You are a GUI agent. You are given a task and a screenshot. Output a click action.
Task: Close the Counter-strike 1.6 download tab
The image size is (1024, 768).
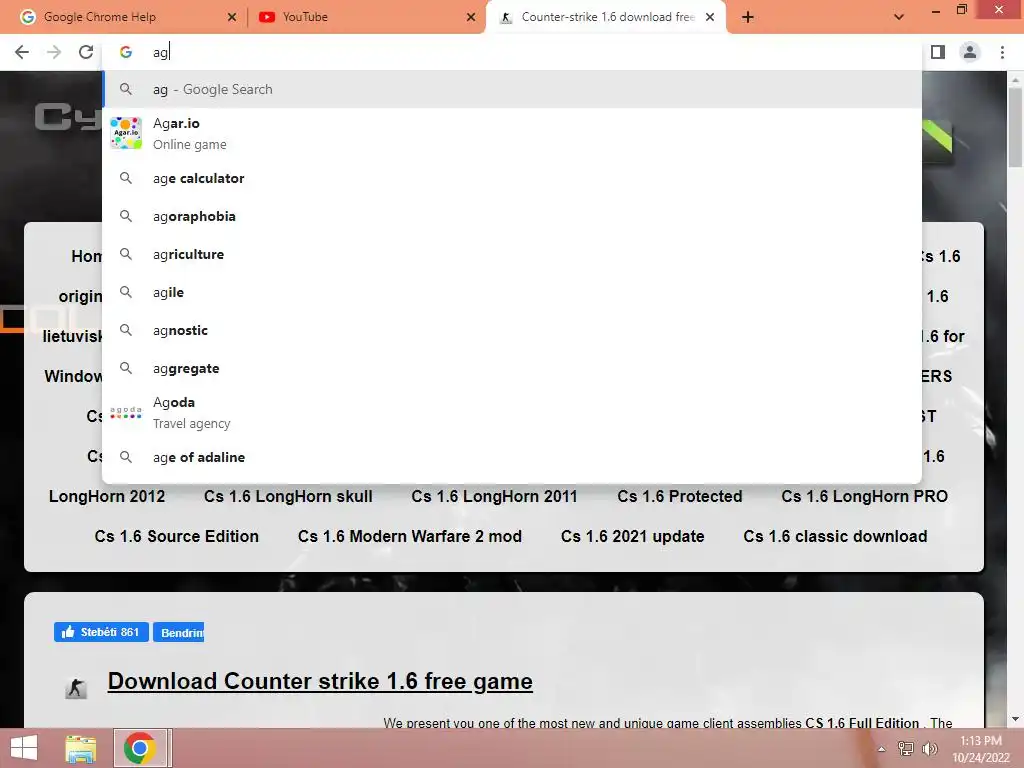tap(710, 18)
